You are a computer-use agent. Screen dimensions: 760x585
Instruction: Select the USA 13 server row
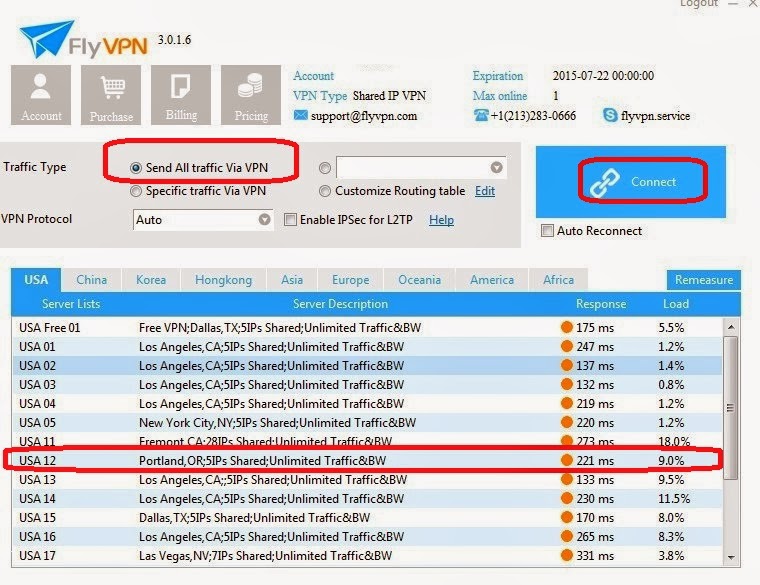(x=367, y=479)
